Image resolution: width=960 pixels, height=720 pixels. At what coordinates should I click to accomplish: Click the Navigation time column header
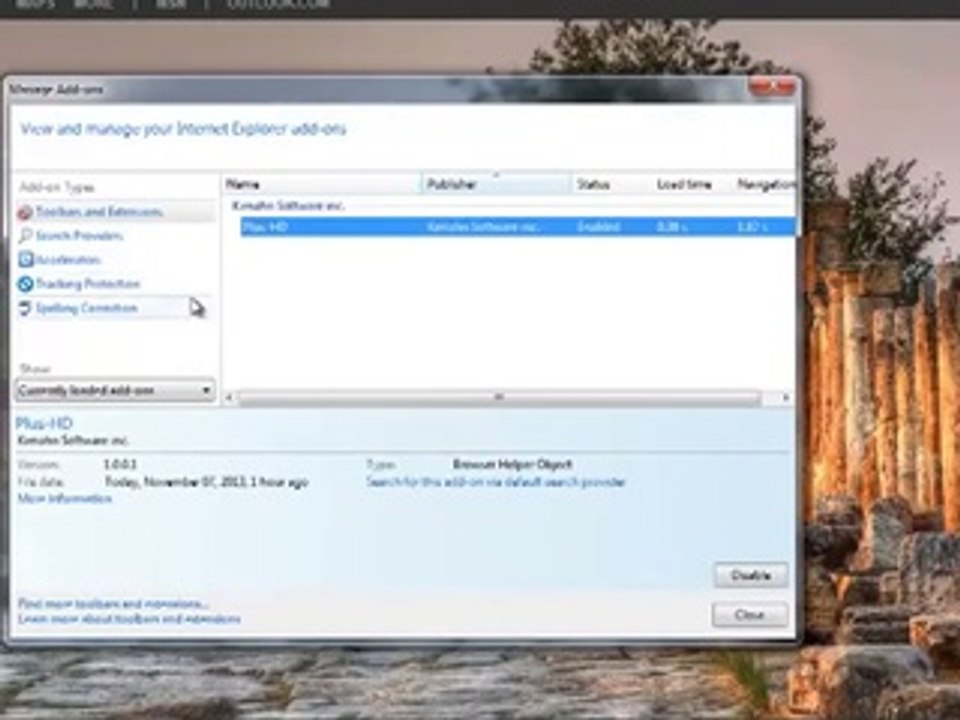coord(764,184)
